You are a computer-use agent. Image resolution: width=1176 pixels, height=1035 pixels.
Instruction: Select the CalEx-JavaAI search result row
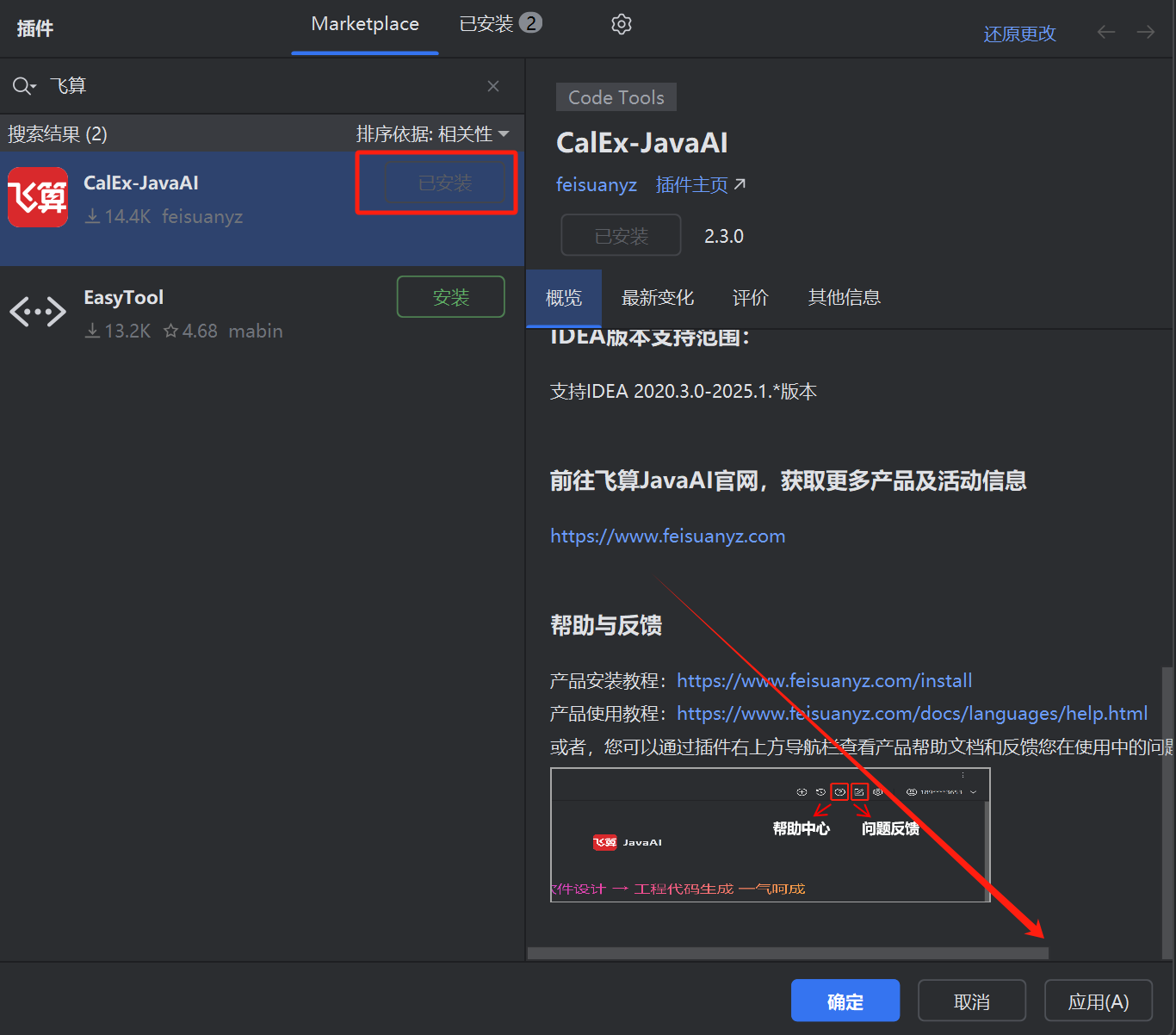tap(262, 209)
